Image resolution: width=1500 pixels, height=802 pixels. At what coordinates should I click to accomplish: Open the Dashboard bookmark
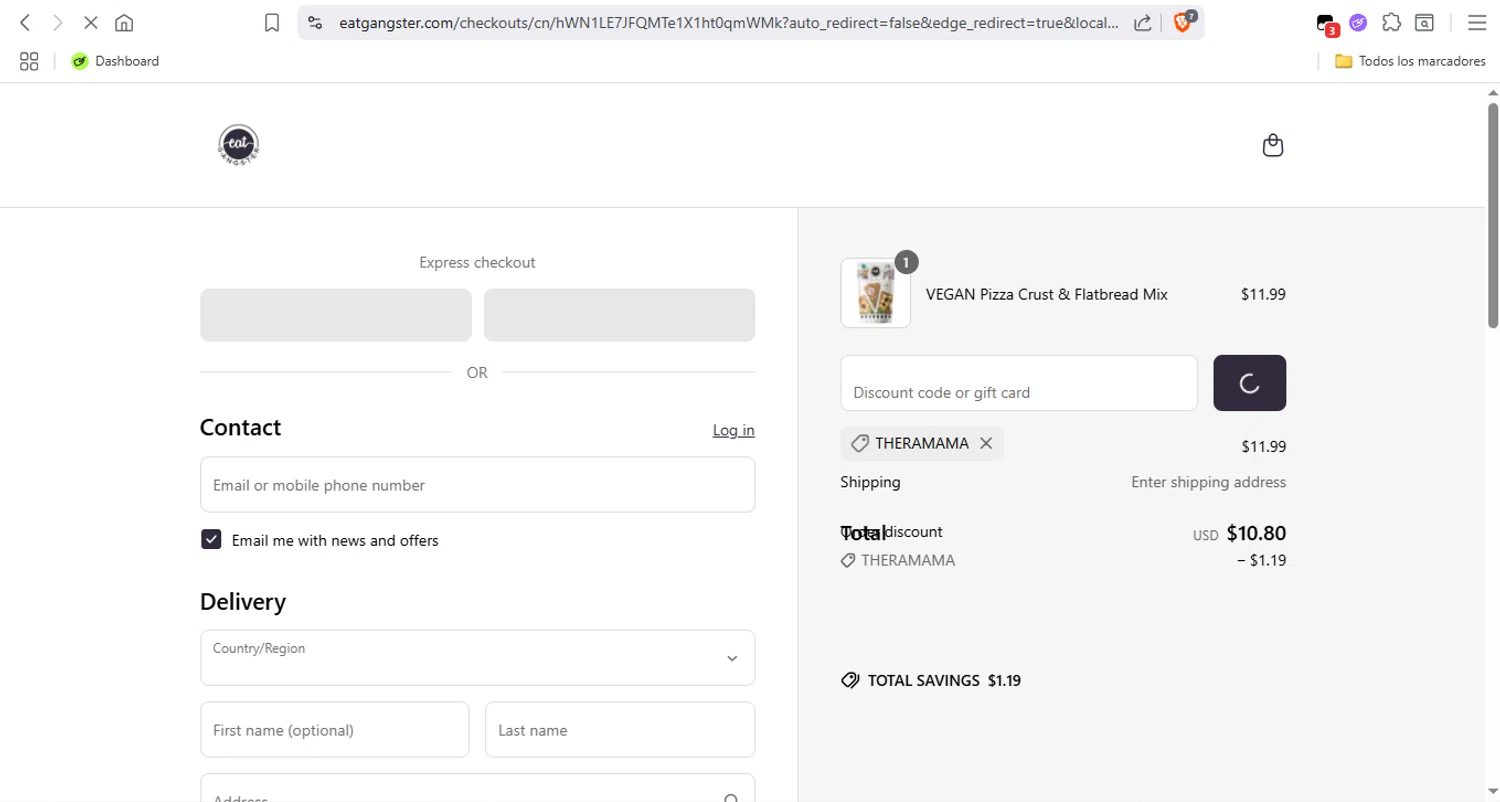(115, 61)
